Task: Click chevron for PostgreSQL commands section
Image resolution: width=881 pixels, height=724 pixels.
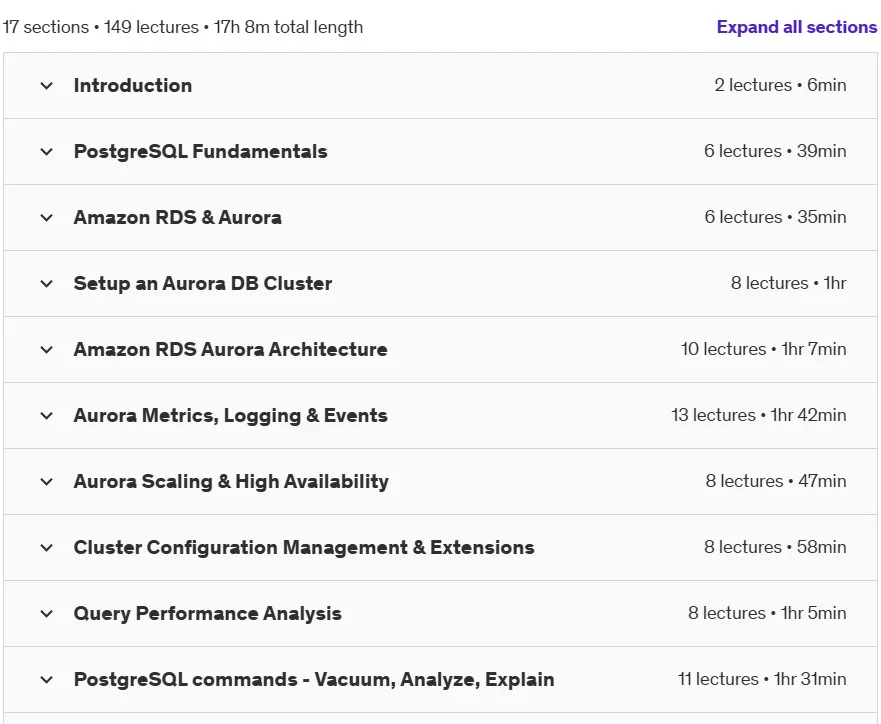Action: click(47, 680)
